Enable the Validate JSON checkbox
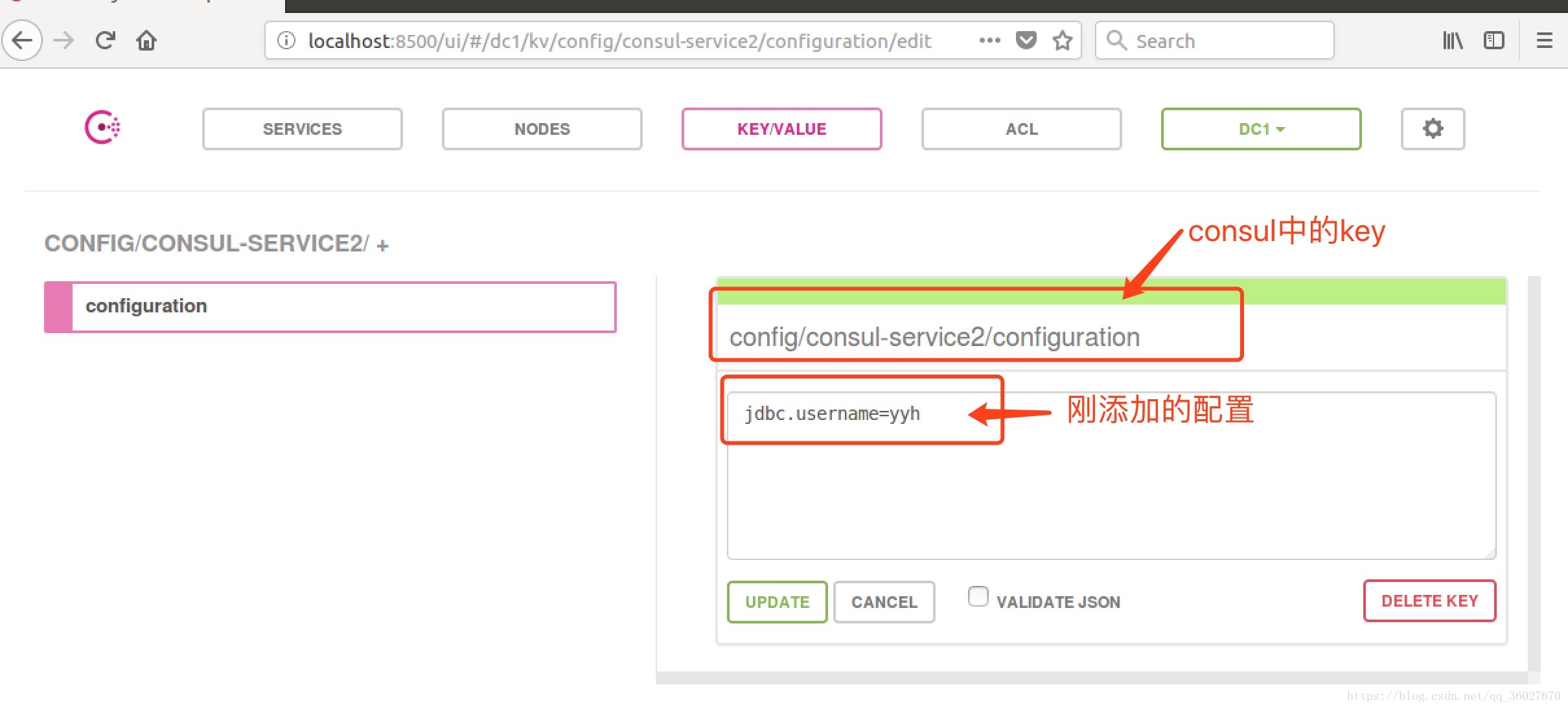Image resolution: width=1568 pixels, height=709 pixels. point(978,596)
